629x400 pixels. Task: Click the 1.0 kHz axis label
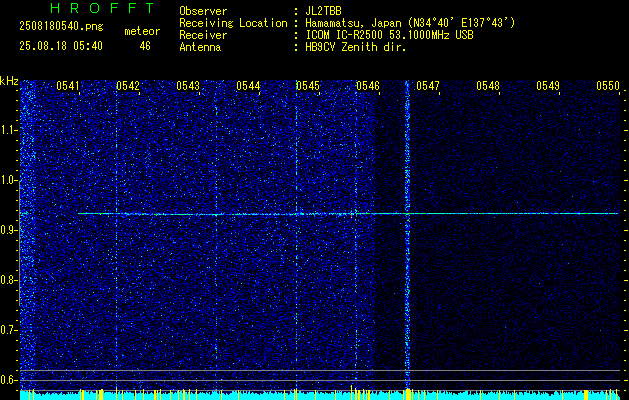(x=8, y=180)
